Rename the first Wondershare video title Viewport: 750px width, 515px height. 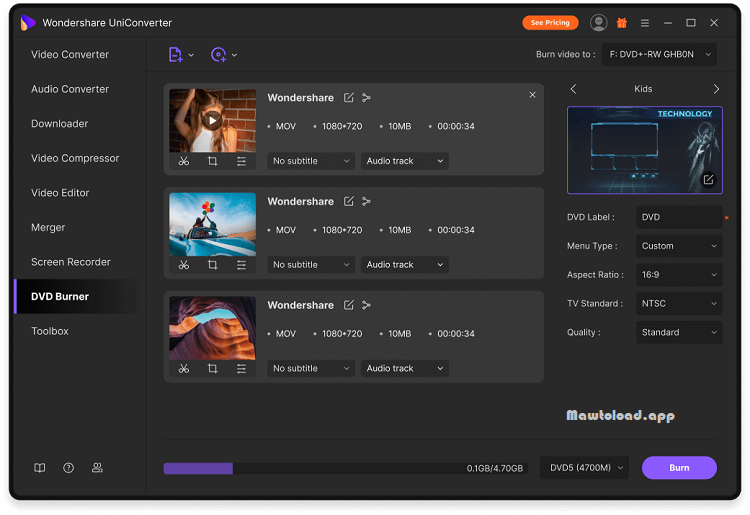point(349,98)
